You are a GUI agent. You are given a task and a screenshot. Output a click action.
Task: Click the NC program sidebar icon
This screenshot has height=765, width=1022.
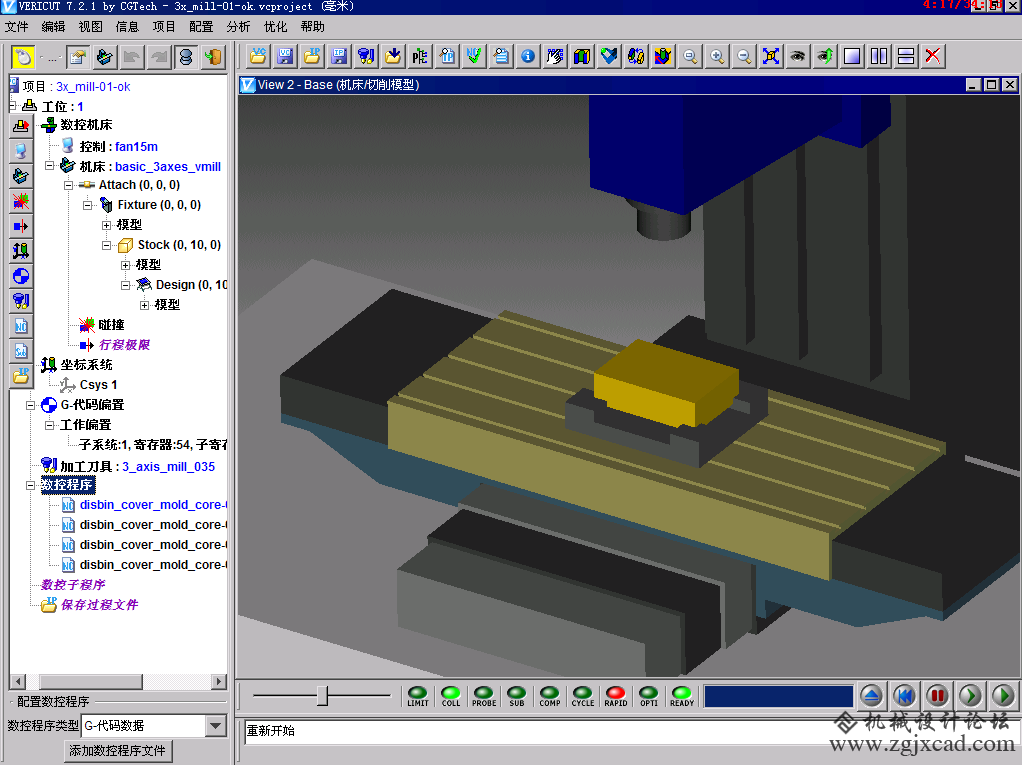[21, 326]
